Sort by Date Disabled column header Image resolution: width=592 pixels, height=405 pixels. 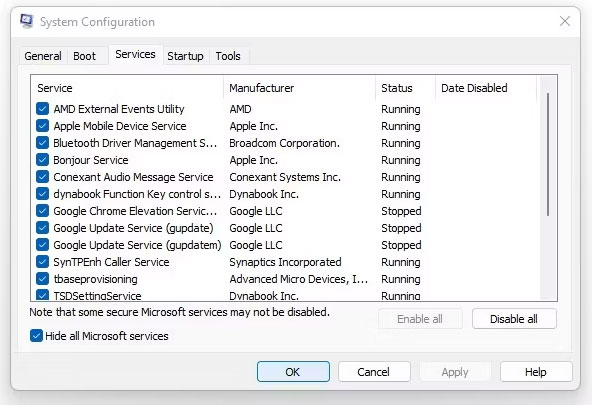[x=486, y=88]
